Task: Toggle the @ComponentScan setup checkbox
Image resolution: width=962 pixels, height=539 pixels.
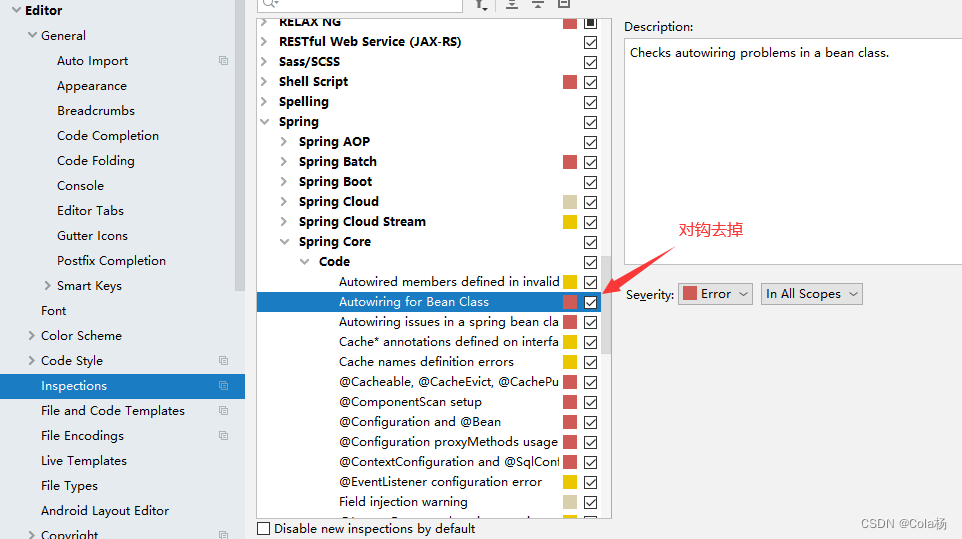Action: pyautogui.click(x=590, y=402)
